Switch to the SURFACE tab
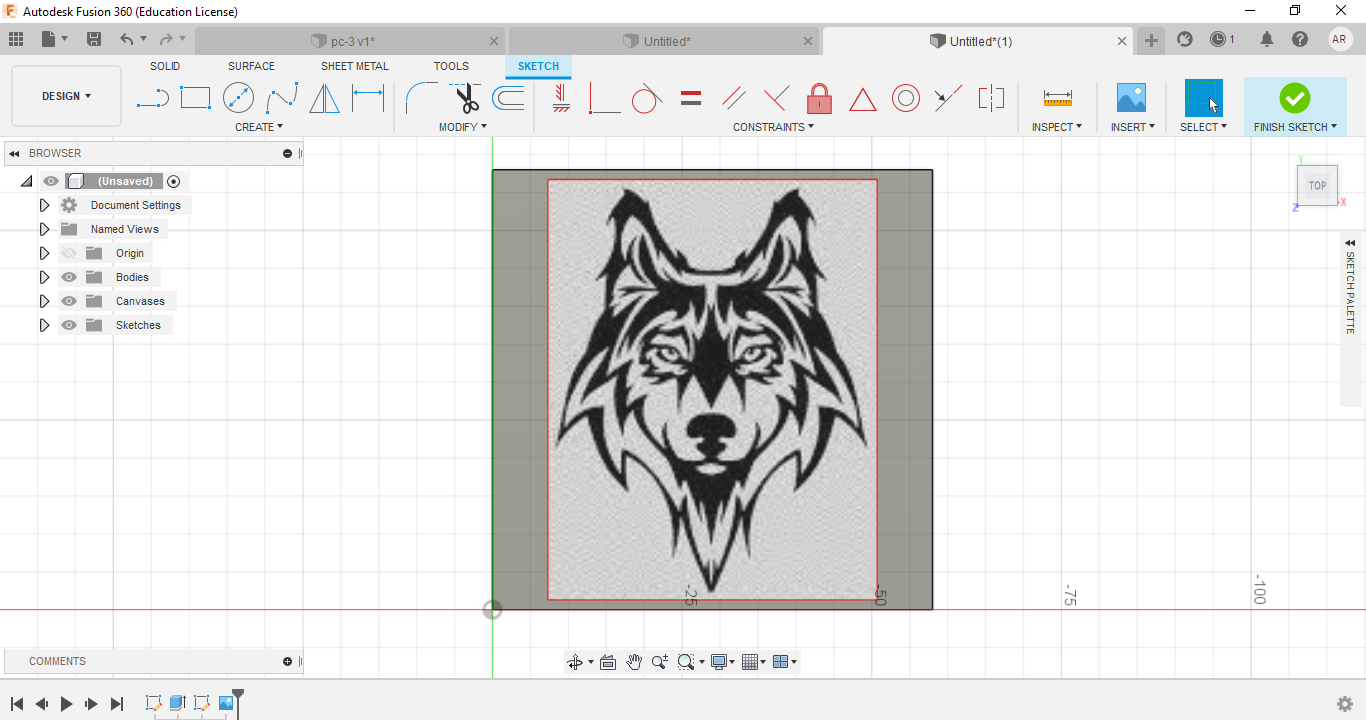Viewport: 1366px width, 720px height. pos(251,66)
